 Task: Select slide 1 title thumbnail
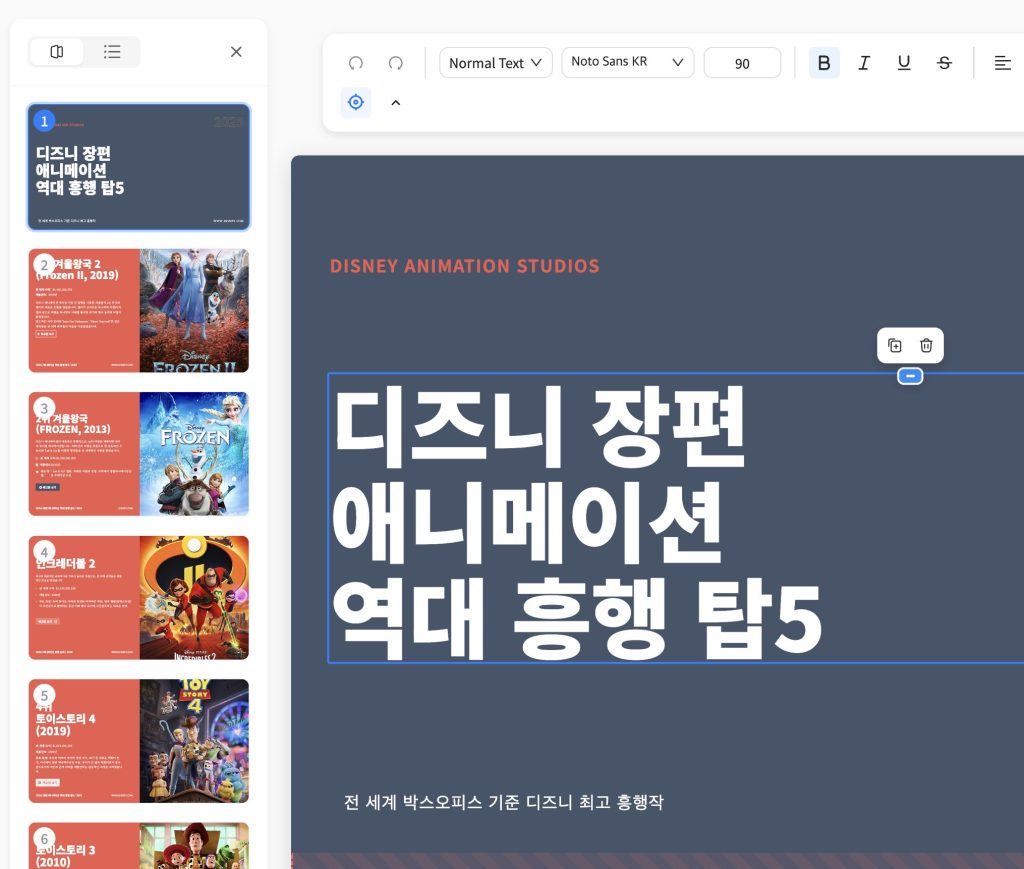coord(139,167)
